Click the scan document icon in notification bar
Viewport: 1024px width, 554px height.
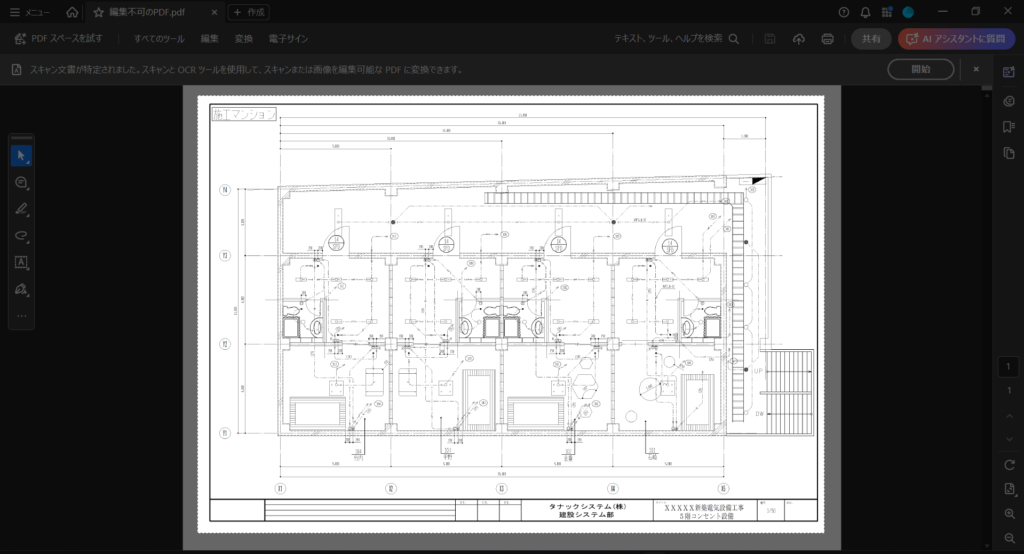pos(16,69)
